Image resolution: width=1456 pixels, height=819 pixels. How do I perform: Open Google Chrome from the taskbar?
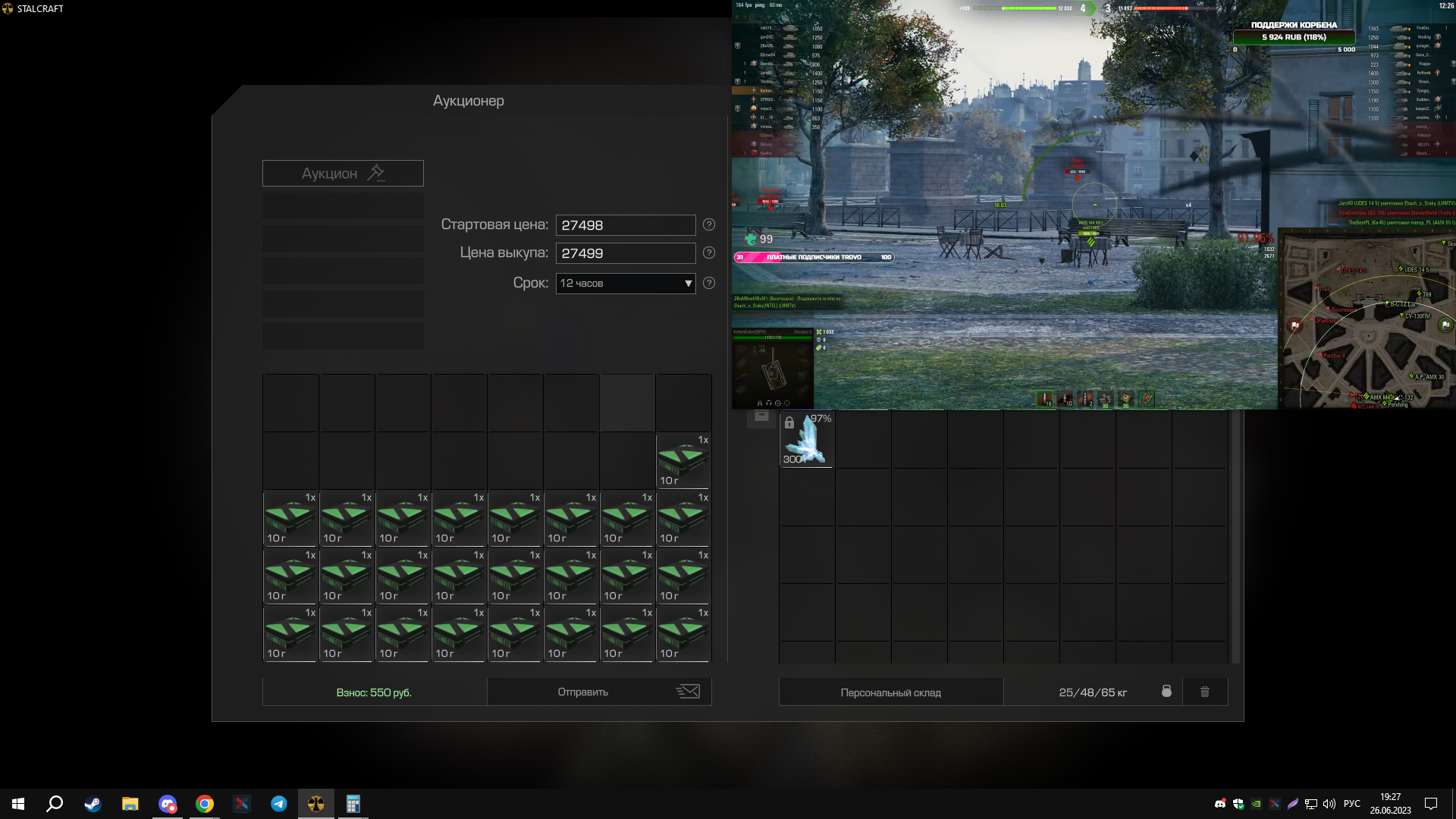point(205,804)
